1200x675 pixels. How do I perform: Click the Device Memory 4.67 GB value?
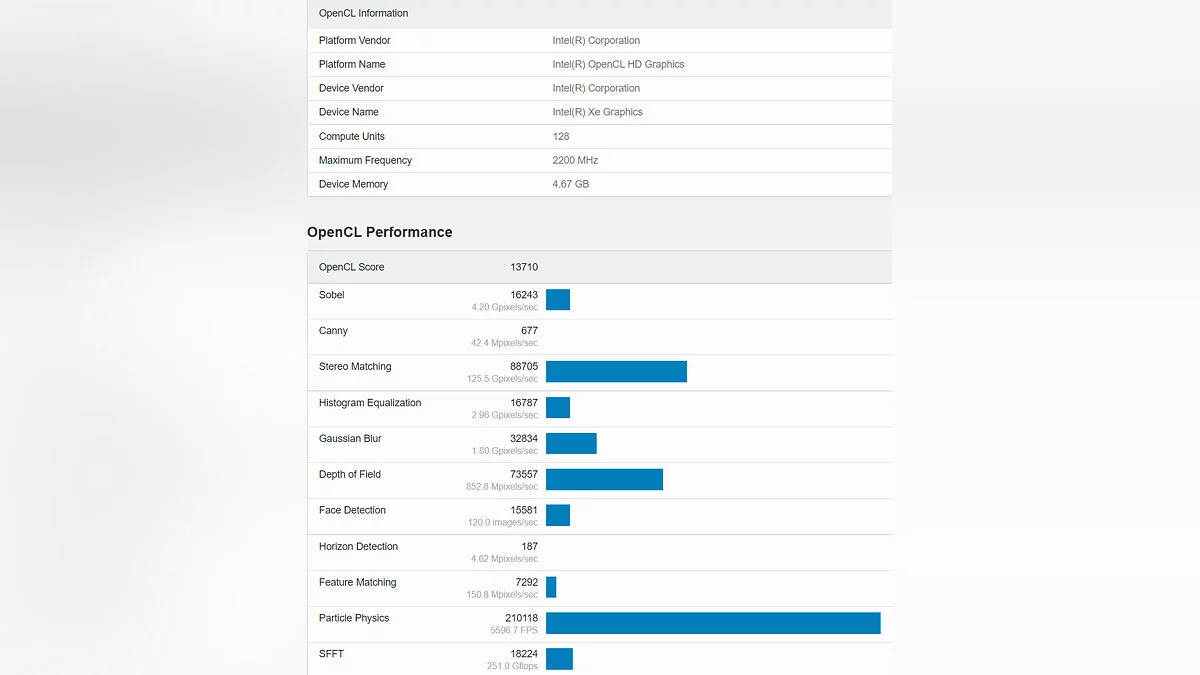[570, 184]
